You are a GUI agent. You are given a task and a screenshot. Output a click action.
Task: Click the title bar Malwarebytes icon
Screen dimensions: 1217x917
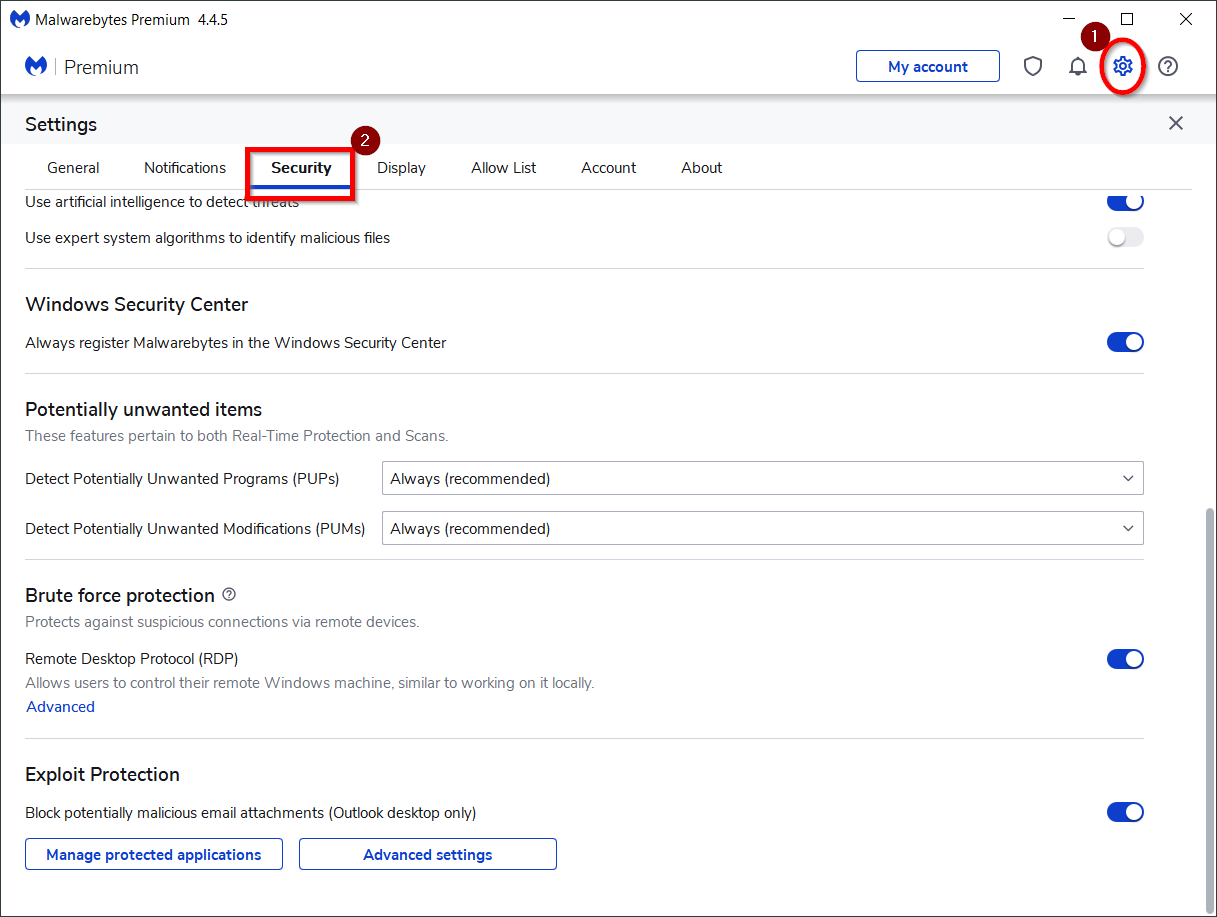(19, 19)
